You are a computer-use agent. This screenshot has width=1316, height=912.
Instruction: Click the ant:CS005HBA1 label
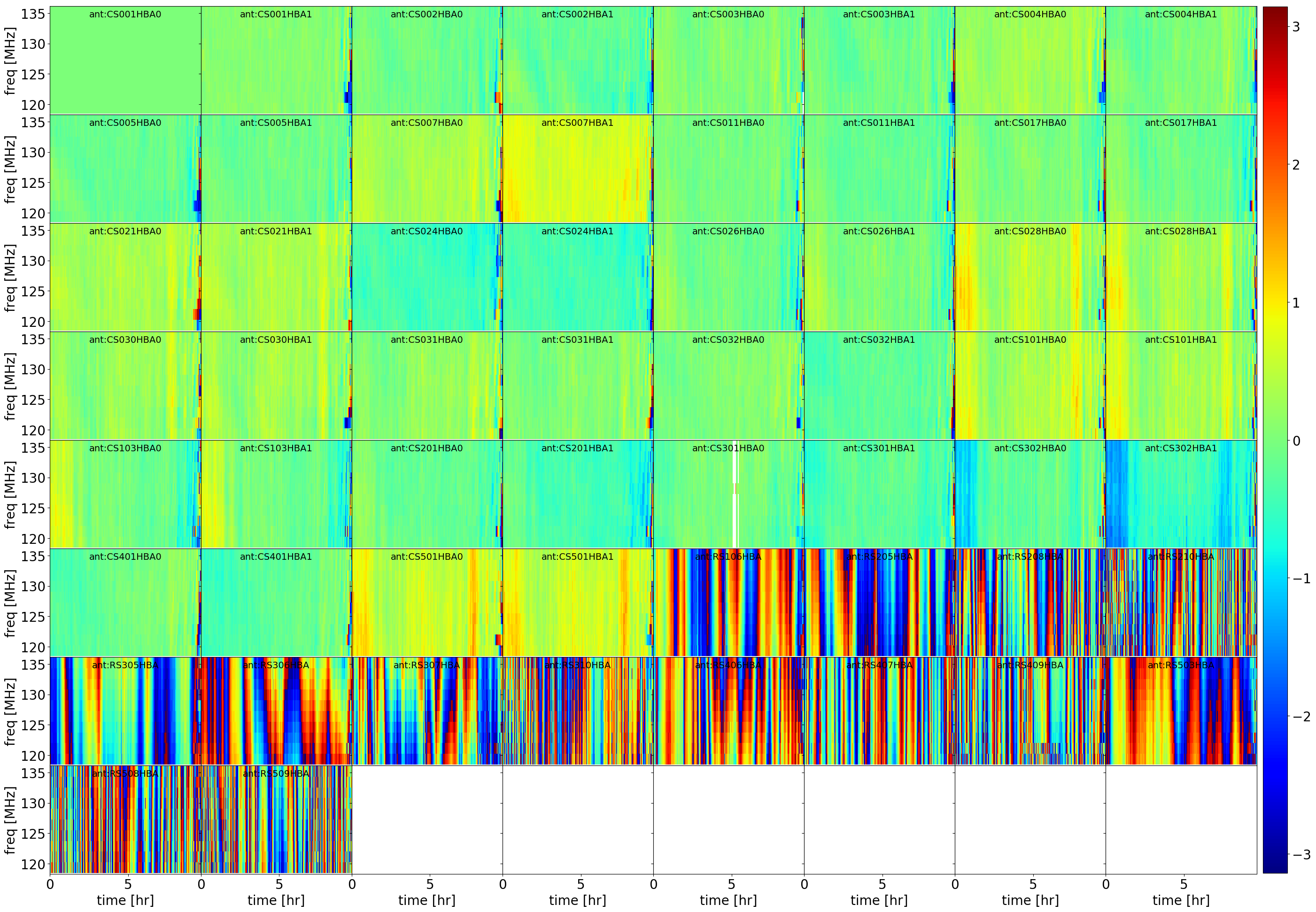(276, 123)
